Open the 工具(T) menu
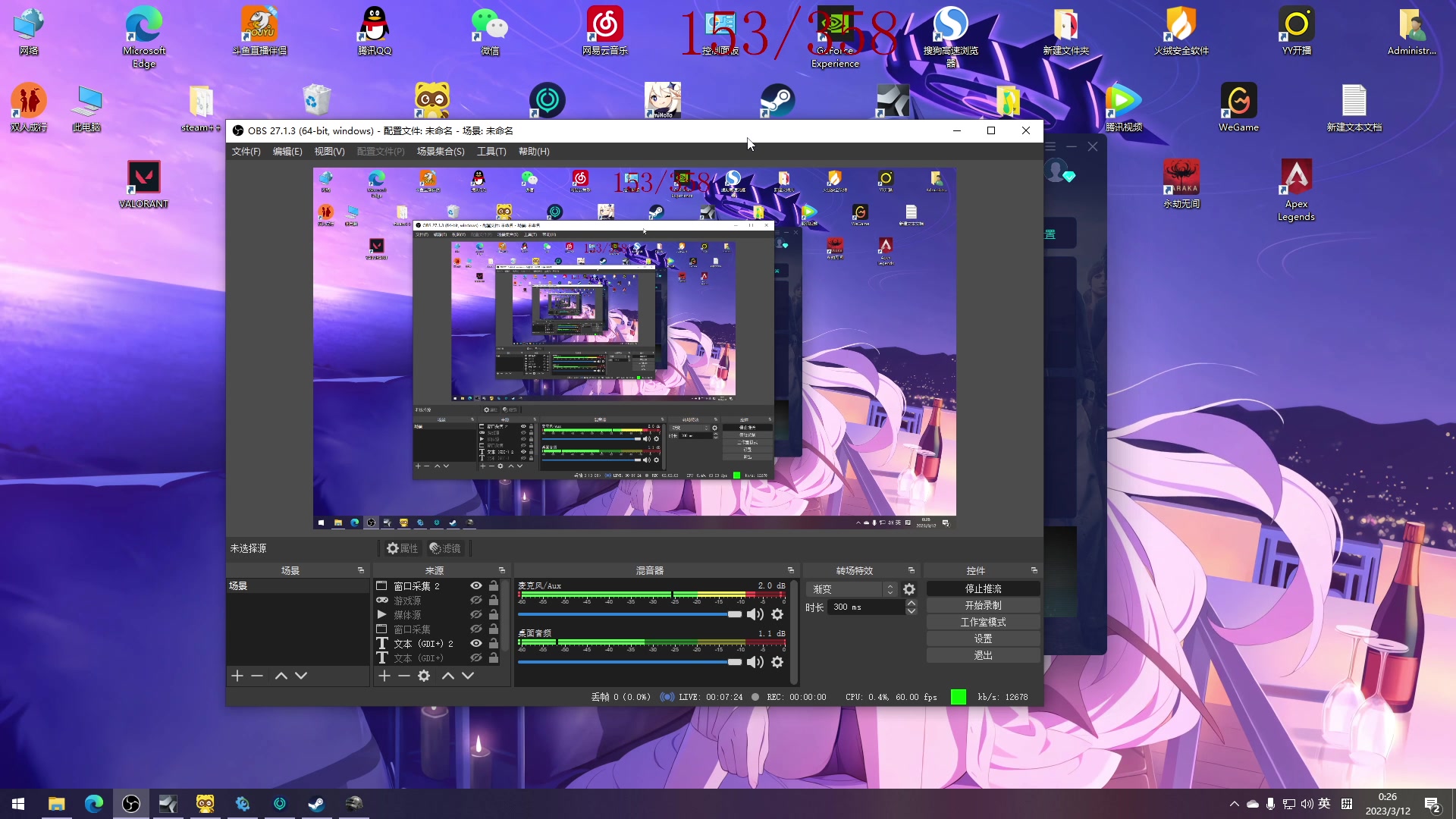 [491, 152]
